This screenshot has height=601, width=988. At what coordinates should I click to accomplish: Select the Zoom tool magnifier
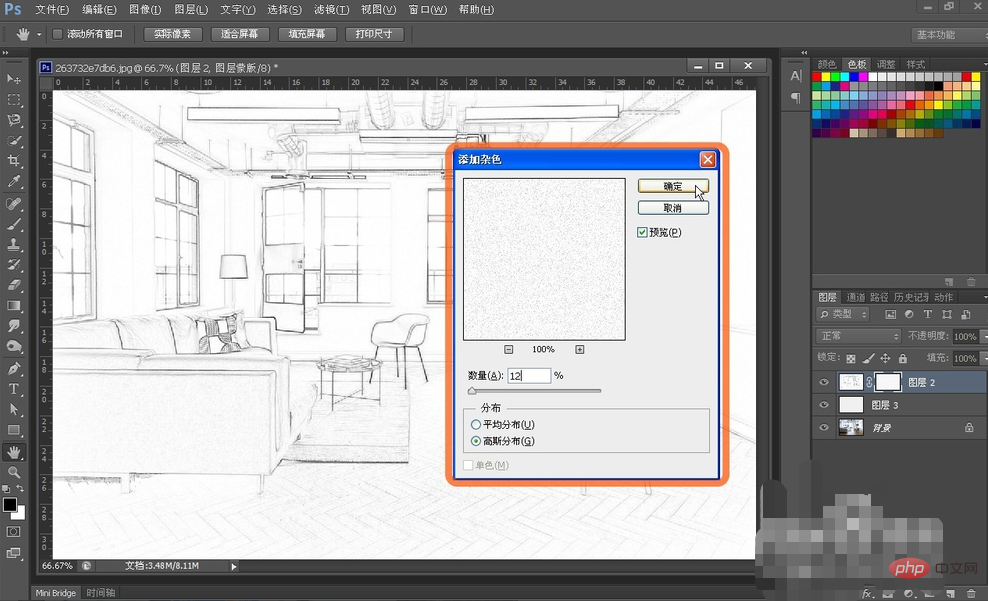click(x=13, y=472)
